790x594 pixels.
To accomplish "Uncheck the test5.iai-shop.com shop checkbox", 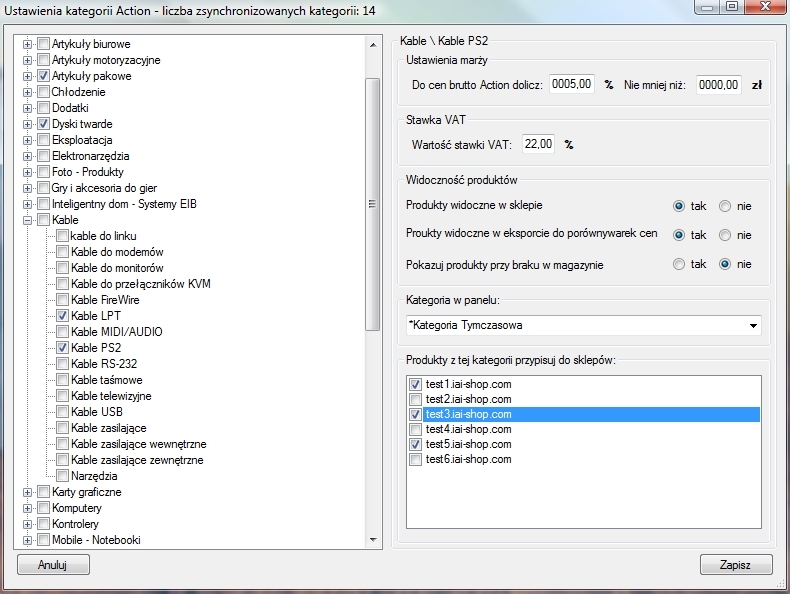I will coord(415,444).
